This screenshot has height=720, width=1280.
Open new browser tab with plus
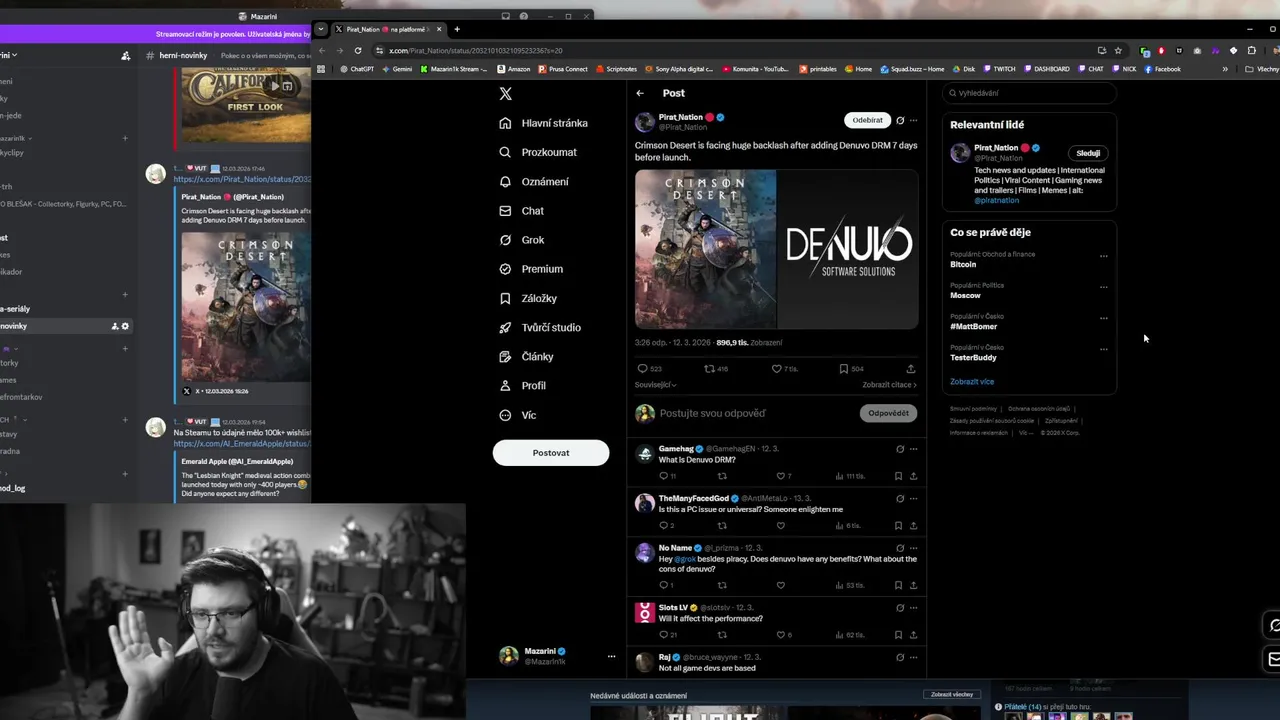coord(457,29)
